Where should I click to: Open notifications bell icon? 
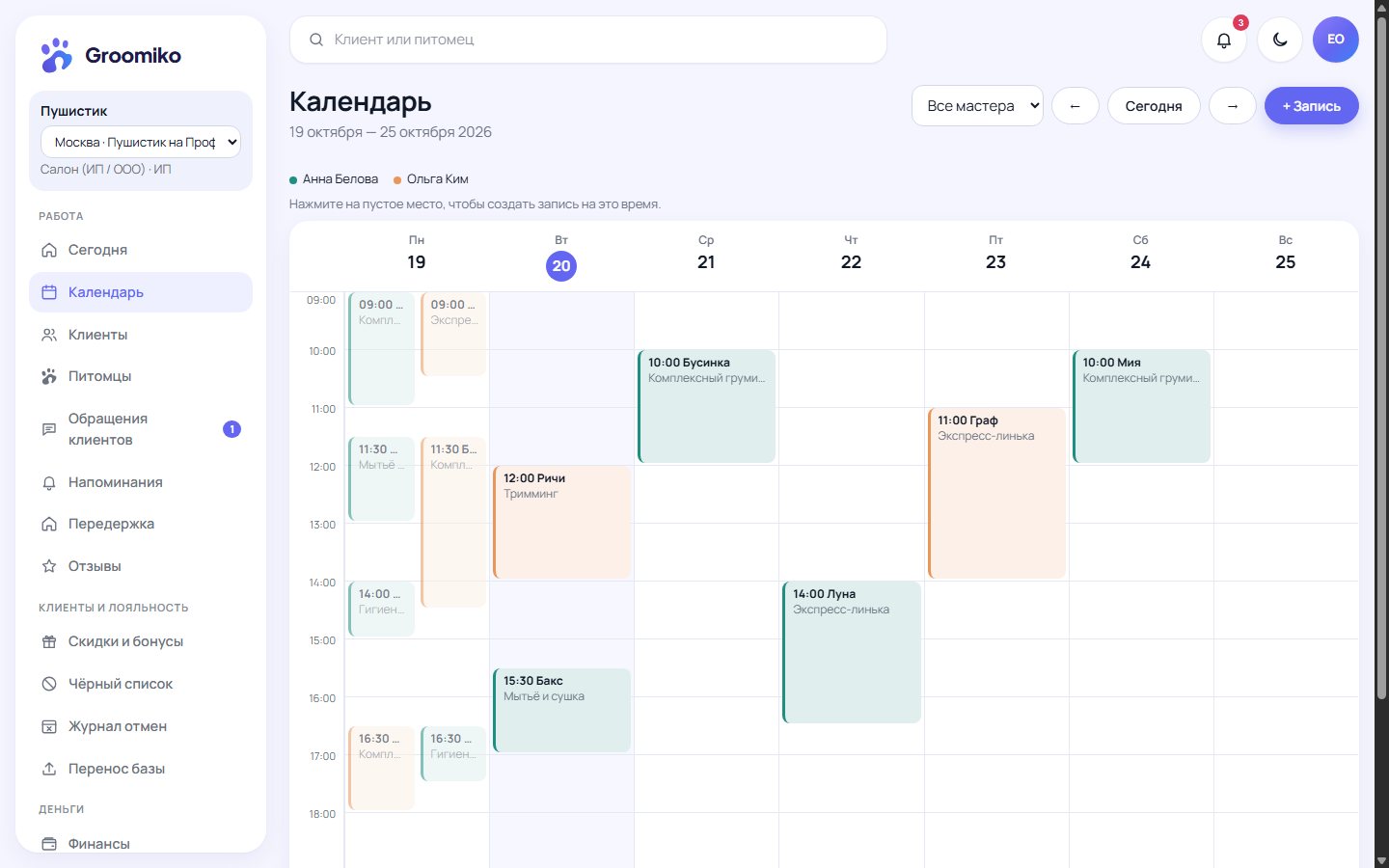click(x=1224, y=40)
